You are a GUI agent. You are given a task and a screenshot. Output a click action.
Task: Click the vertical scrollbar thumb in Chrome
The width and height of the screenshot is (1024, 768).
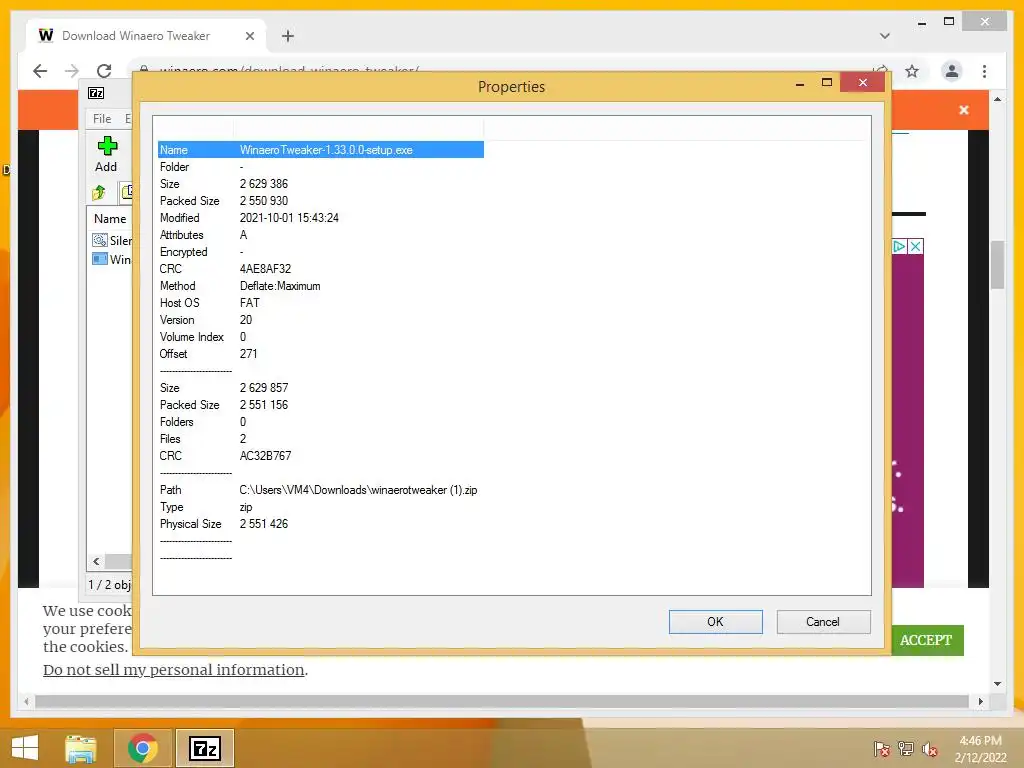(997, 264)
